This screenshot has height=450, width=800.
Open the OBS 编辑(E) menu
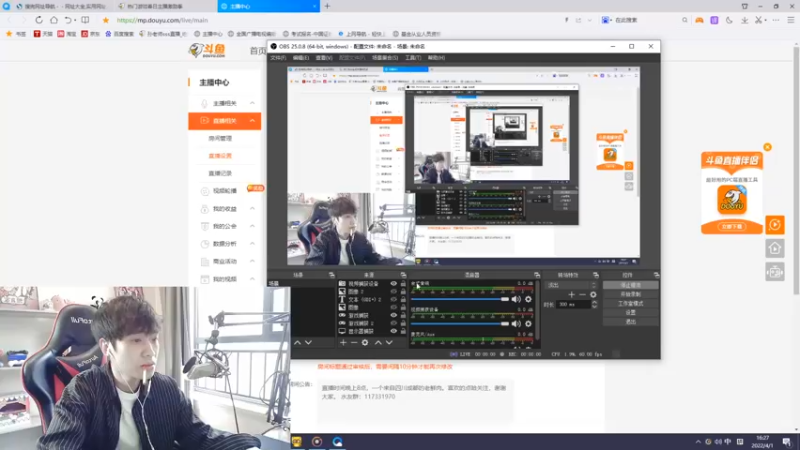coord(301,58)
